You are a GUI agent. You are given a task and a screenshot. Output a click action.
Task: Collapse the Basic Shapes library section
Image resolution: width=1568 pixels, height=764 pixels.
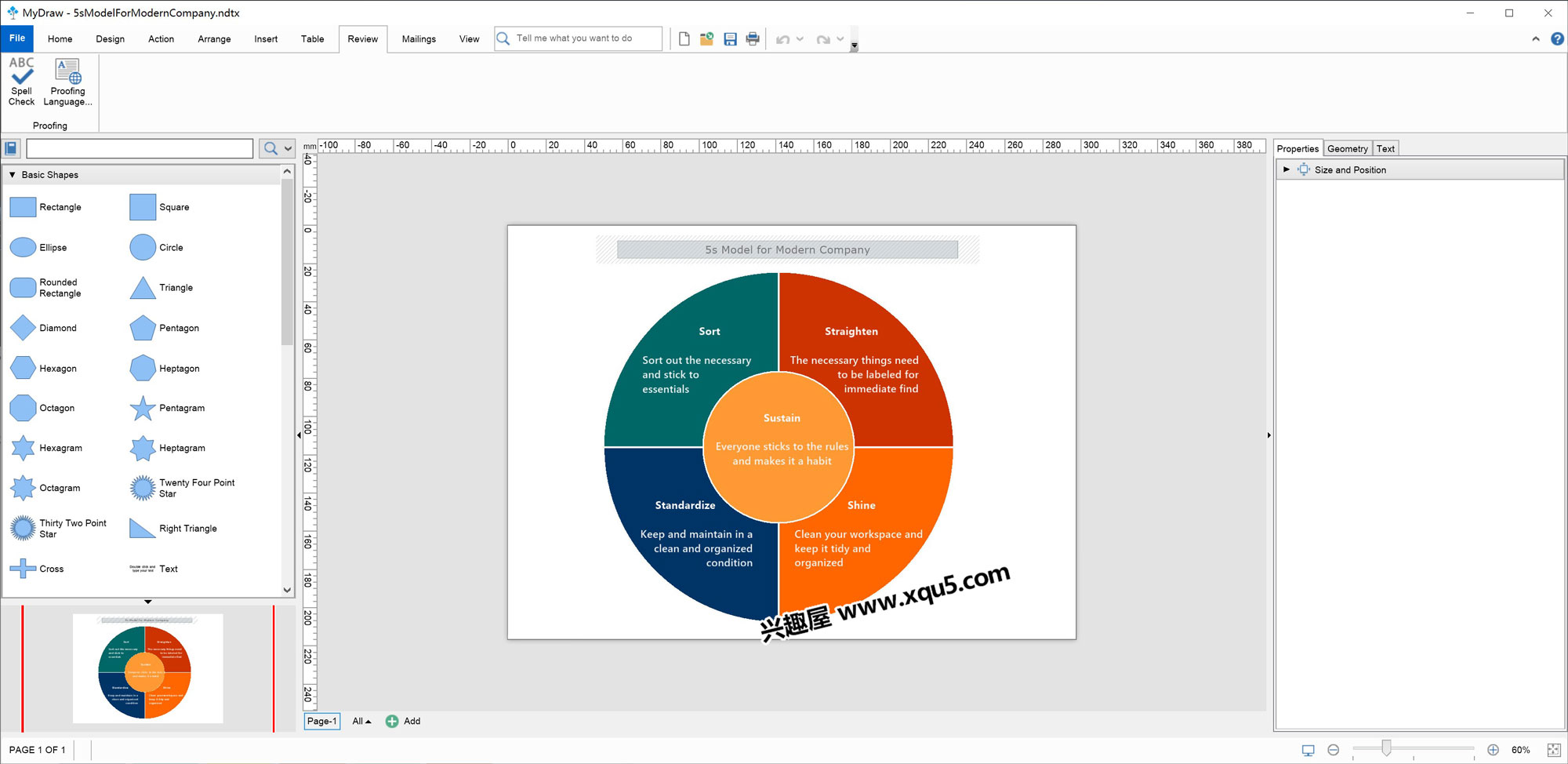point(12,174)
